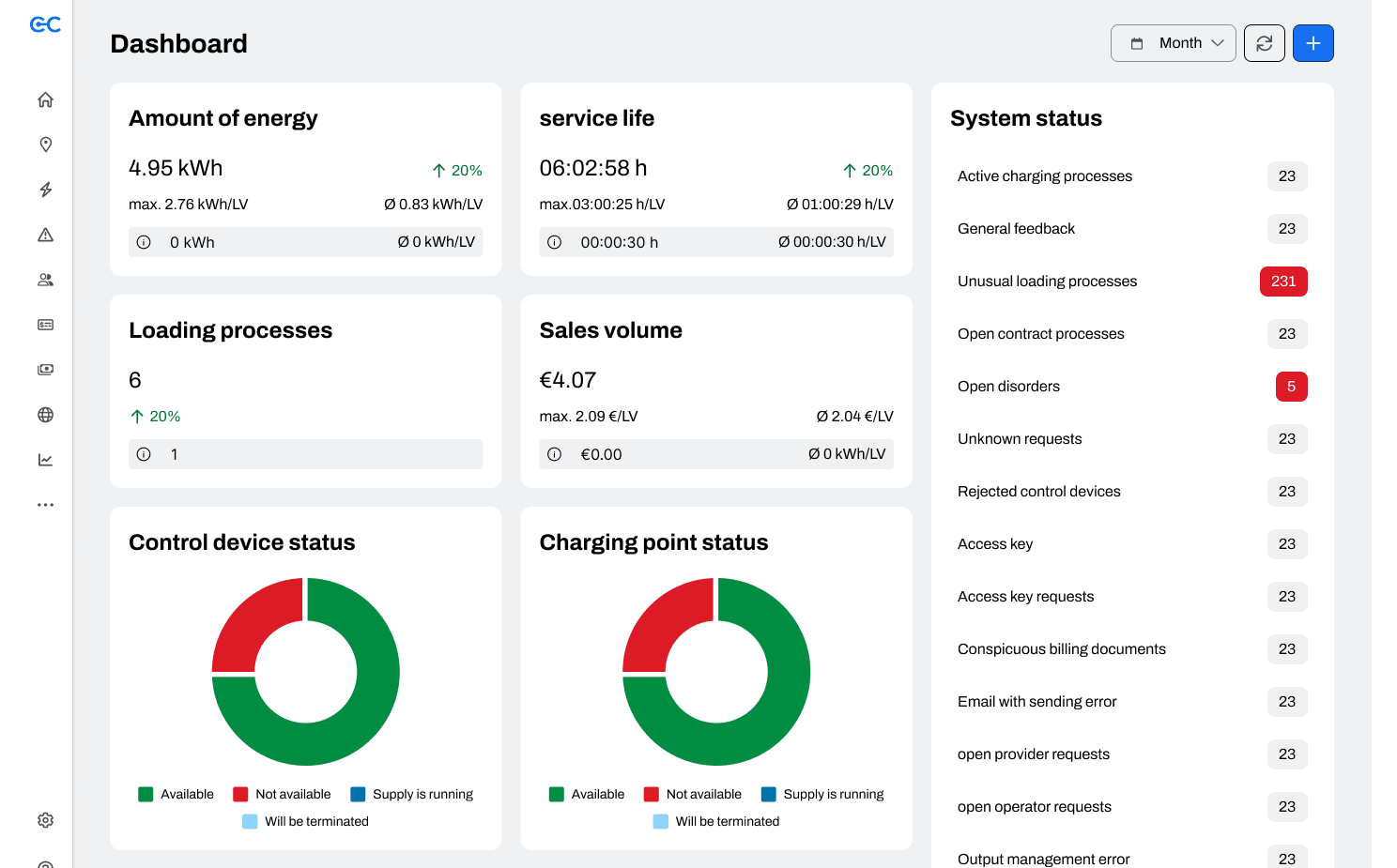Select the lightning bolt charging icon
1397x868 pixels.
45,190
